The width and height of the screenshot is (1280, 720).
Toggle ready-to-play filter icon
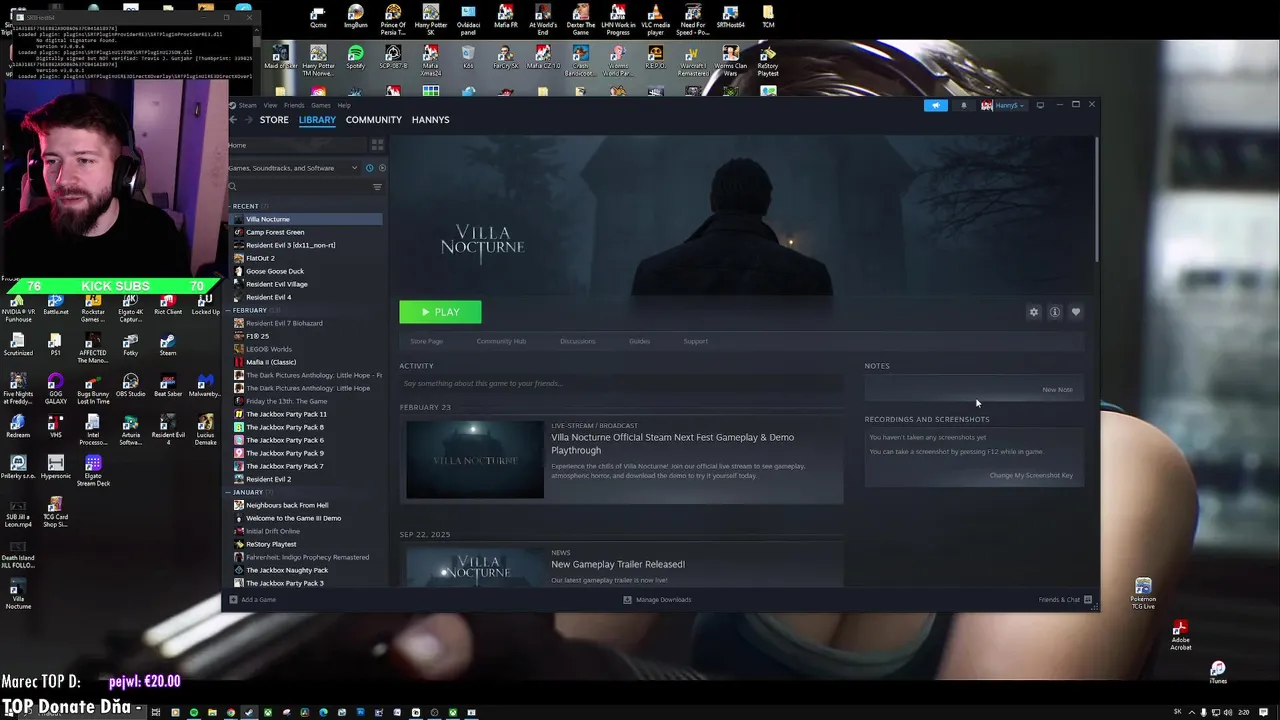click(381, 168)
